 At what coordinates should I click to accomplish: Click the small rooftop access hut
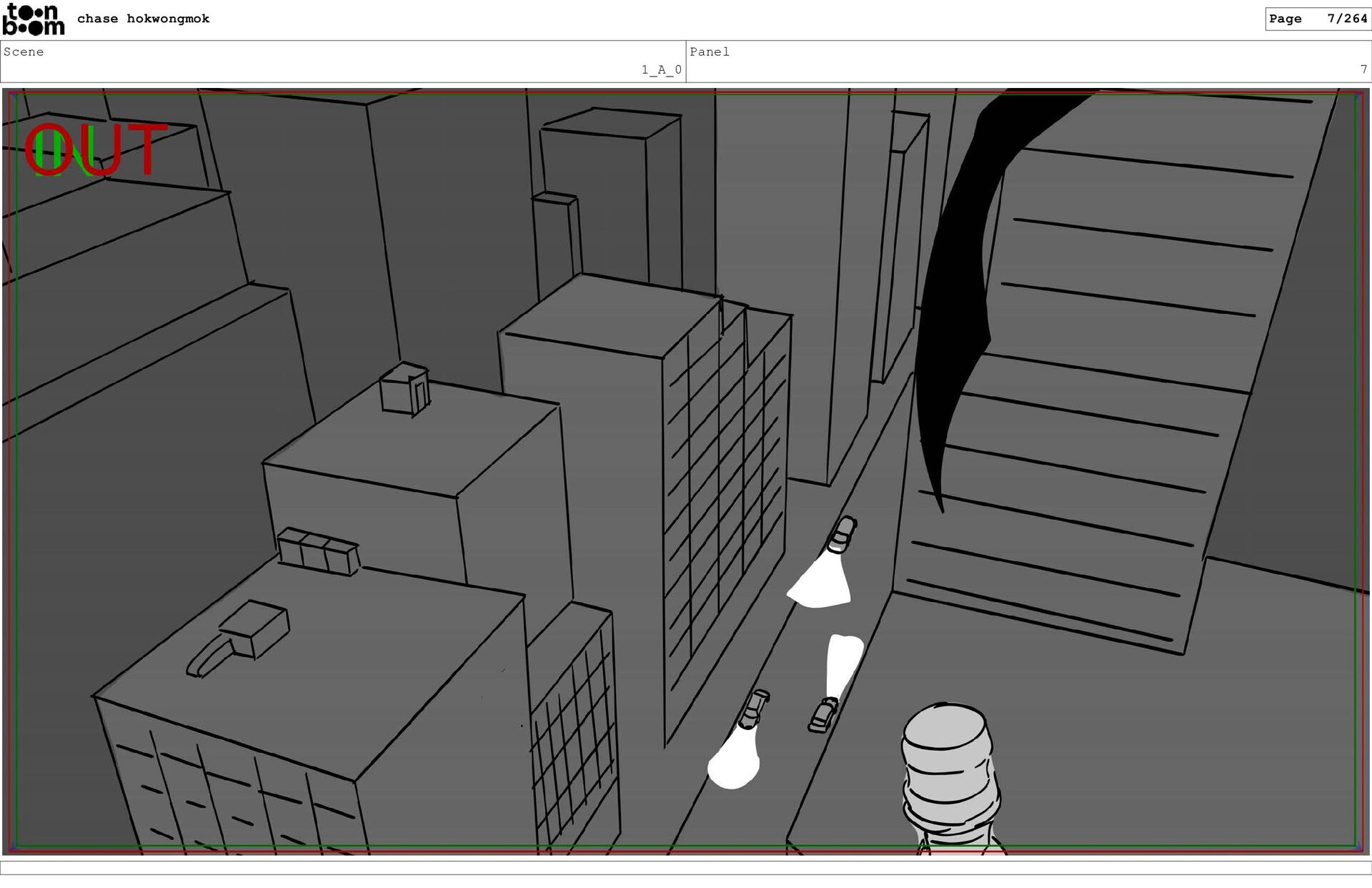pyautogui.click(x=404, y=388)
